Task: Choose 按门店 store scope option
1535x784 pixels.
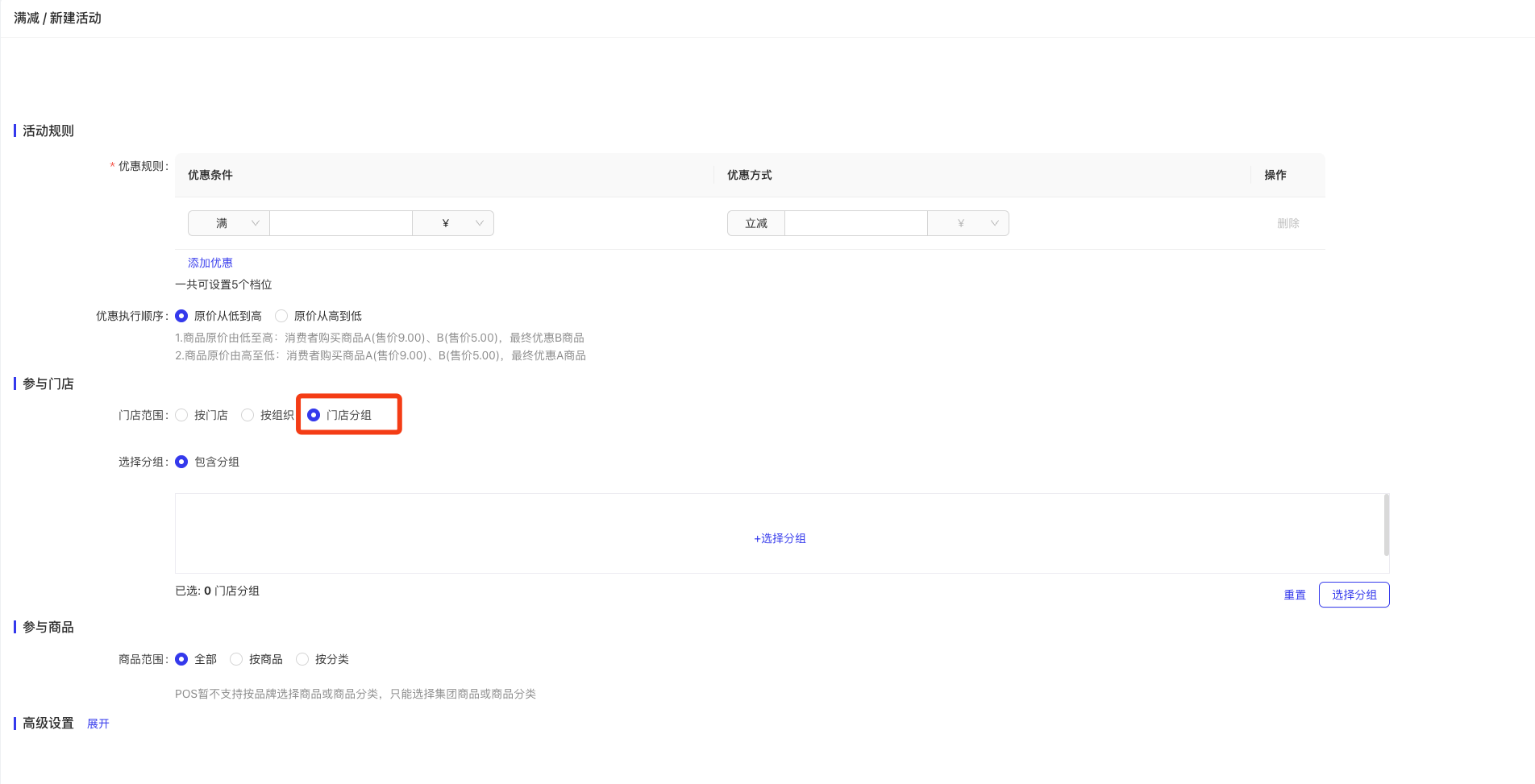Action: pyautogui.click(x=182, y=415)
